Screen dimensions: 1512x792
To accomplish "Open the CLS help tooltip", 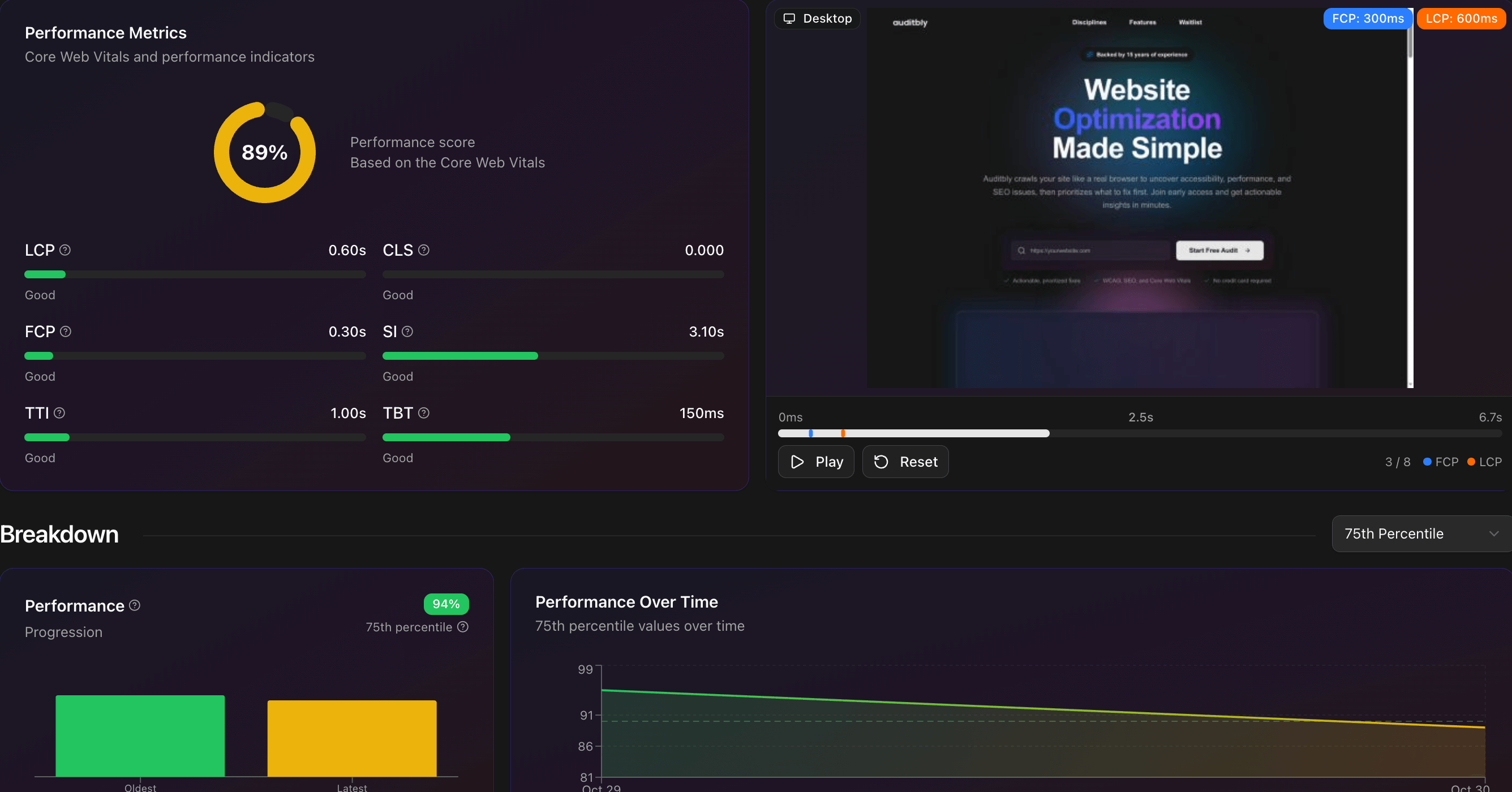I will tap(424, 250).
